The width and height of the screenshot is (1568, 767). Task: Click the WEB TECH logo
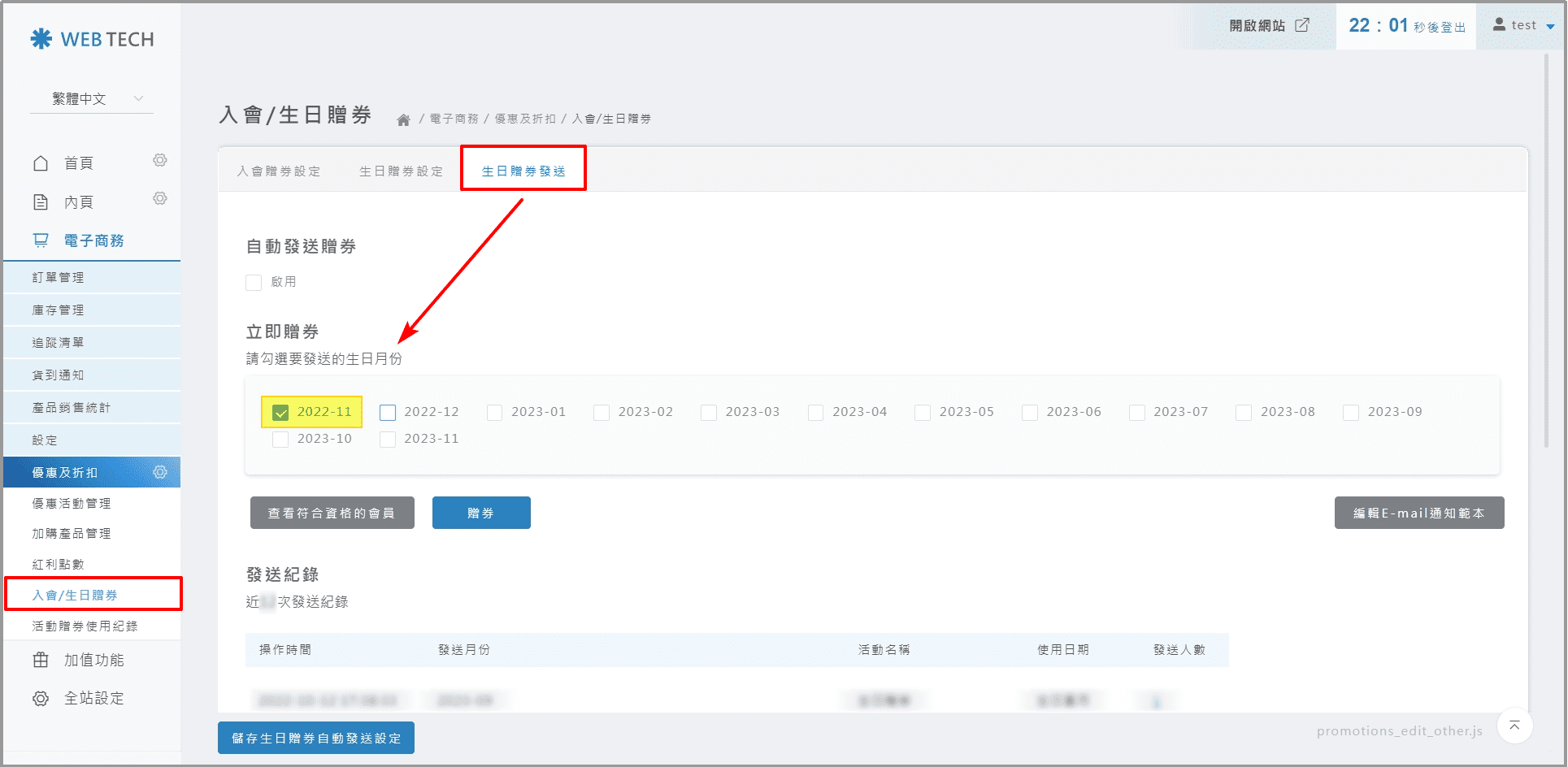point(92,39)
